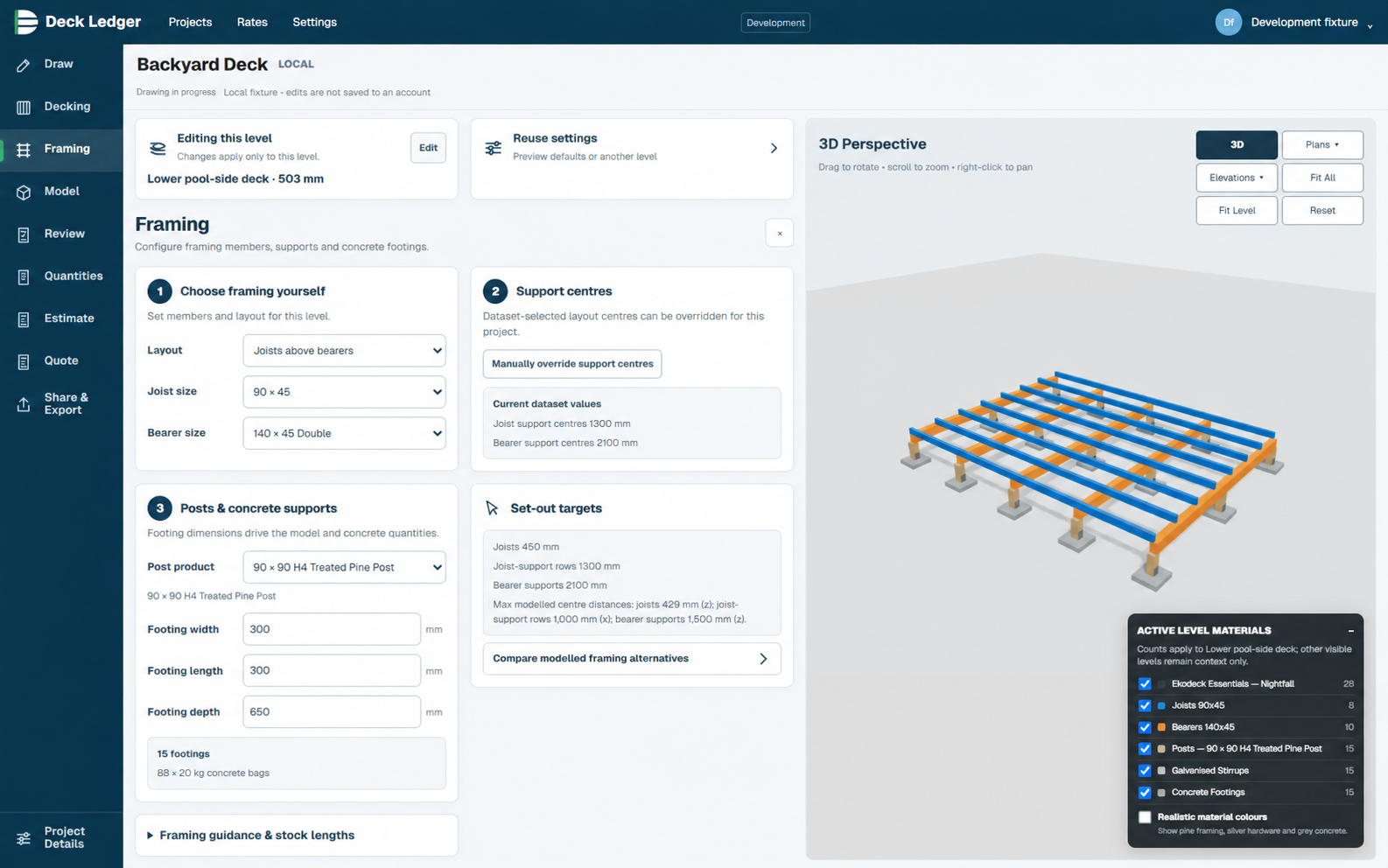
Task: Open the Plans view dropdown
Action: 1322,145
